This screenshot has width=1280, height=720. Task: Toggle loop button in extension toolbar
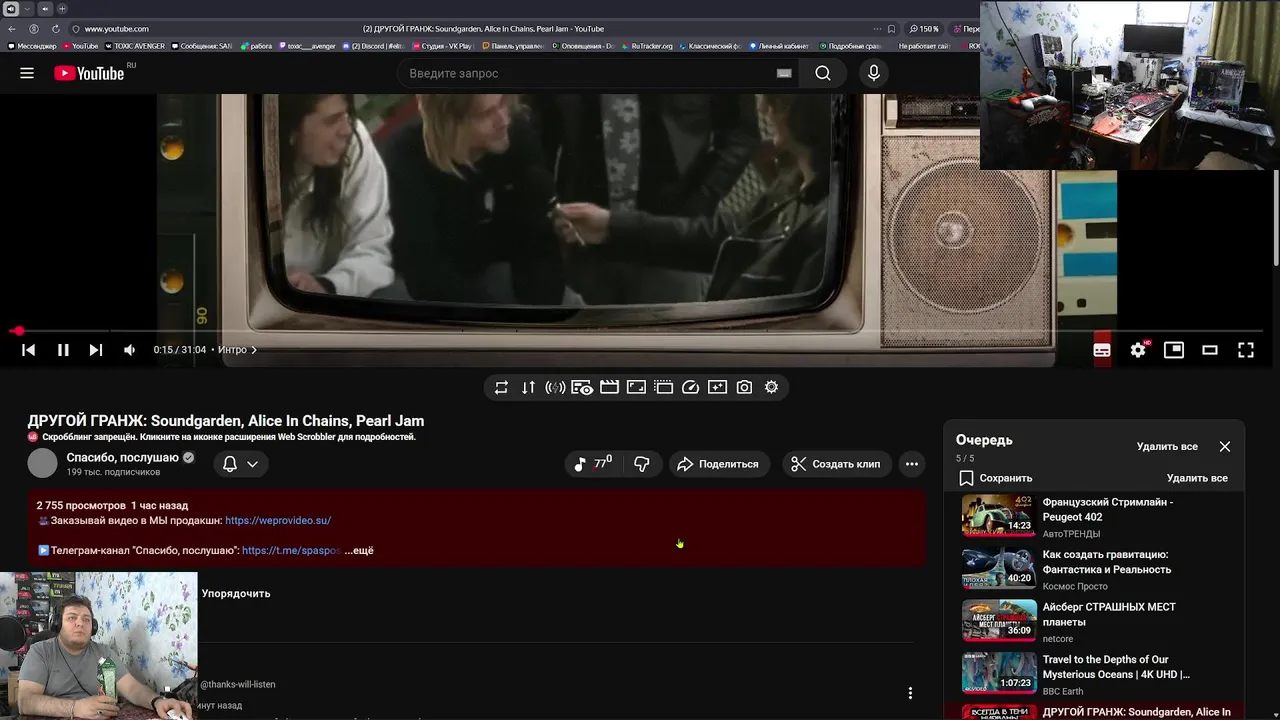pos(501,387)
